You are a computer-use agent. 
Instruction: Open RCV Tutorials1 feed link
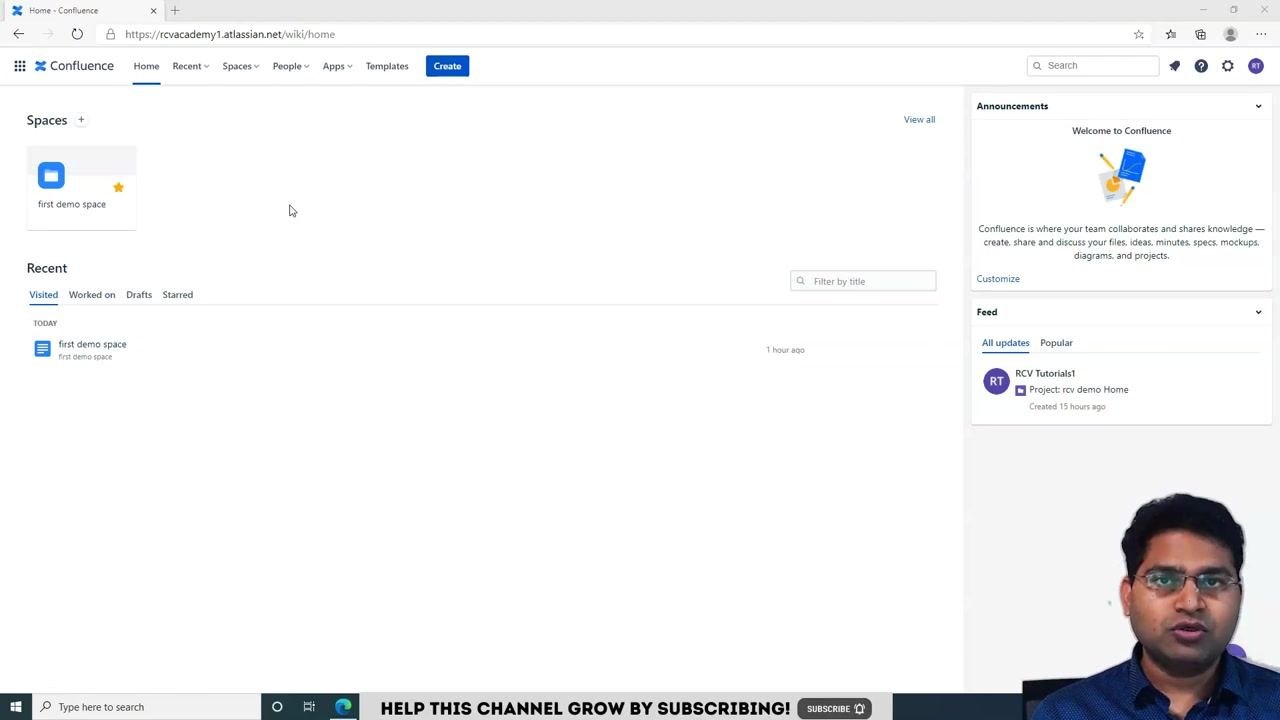(x=1045, y=373)
